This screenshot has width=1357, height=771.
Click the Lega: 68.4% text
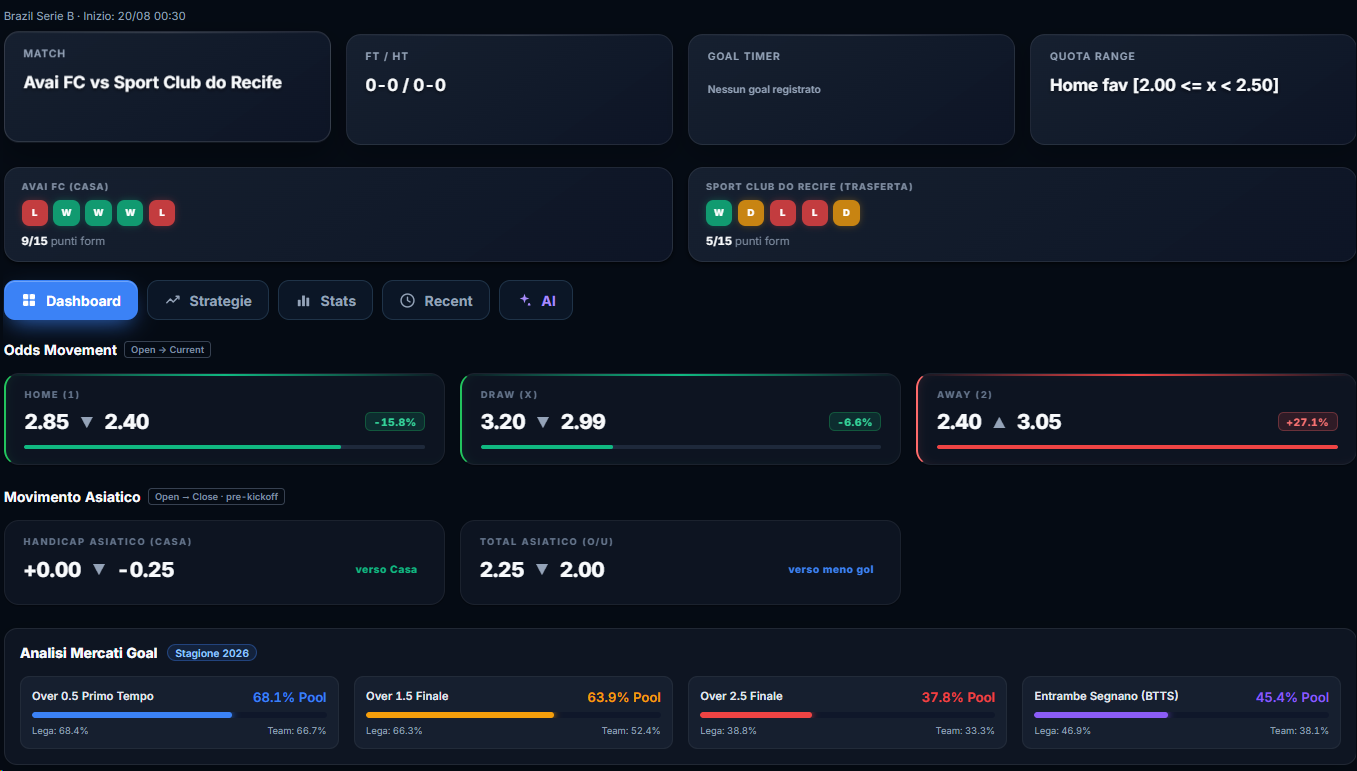coord(60,731)
